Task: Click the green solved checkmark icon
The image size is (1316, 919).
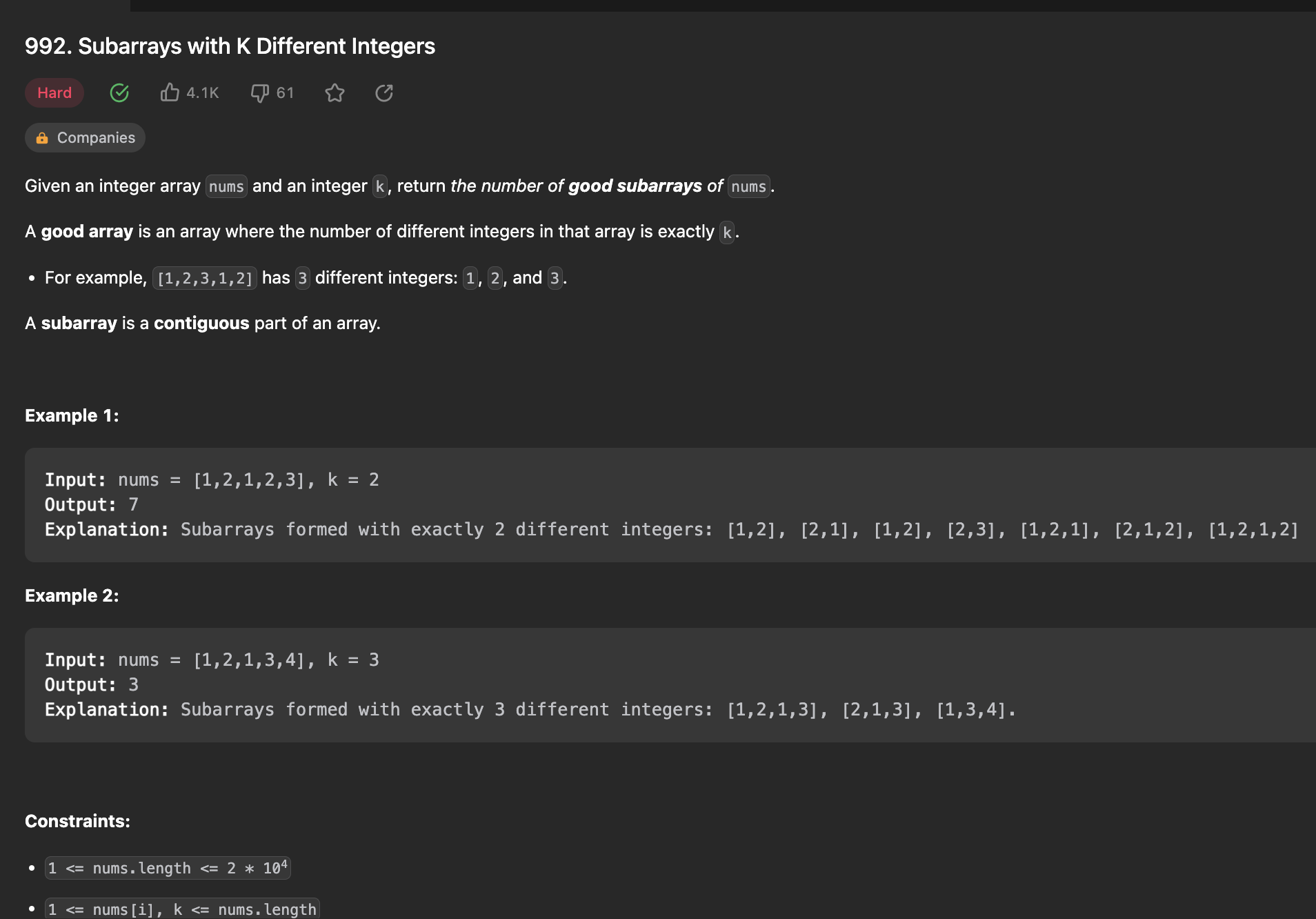Action: click(119, 92)
